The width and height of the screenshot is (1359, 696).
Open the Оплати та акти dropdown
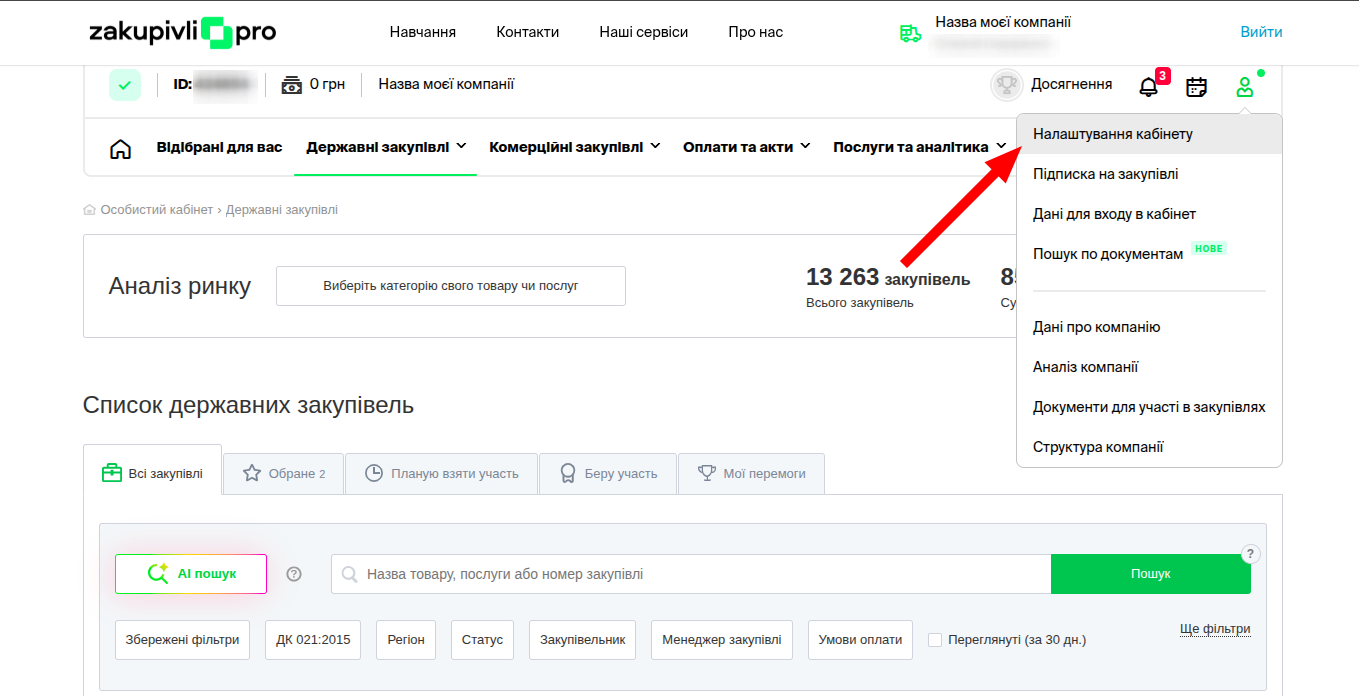[746, 147]
